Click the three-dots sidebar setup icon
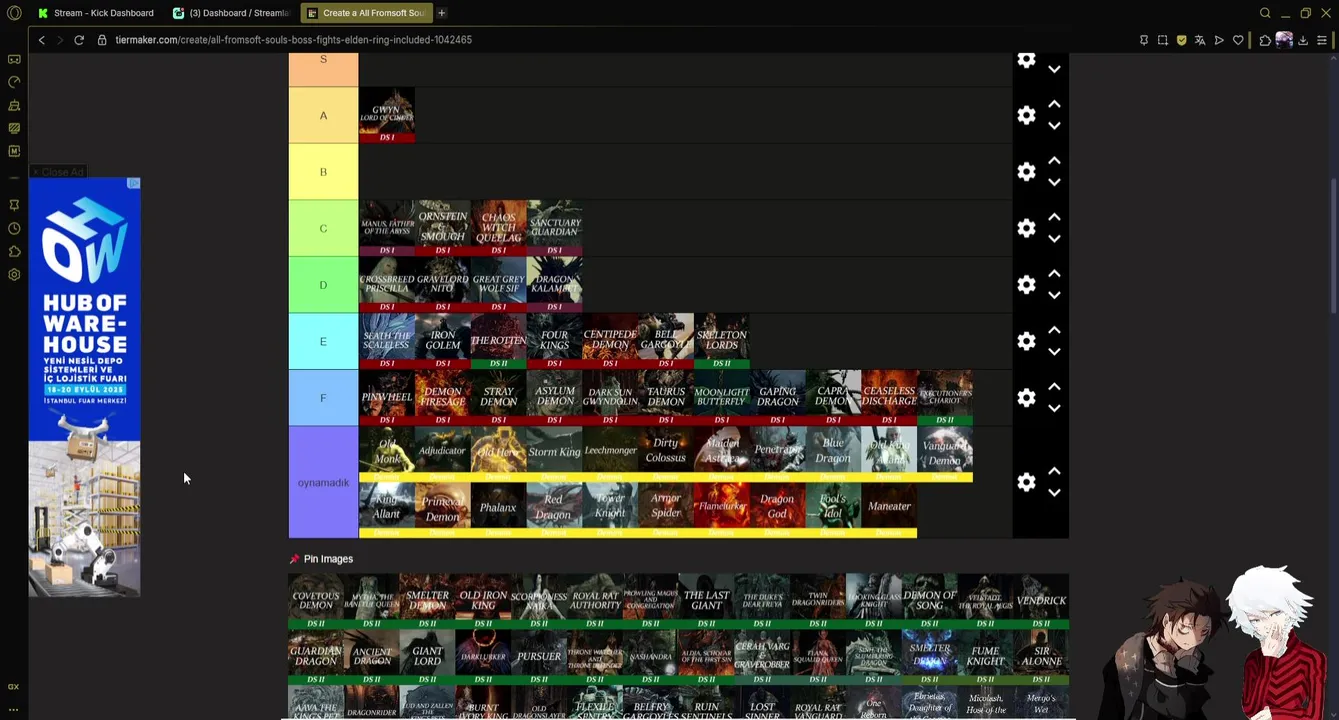Viewport: 1339px width, 720px height. tap(14, 709)
